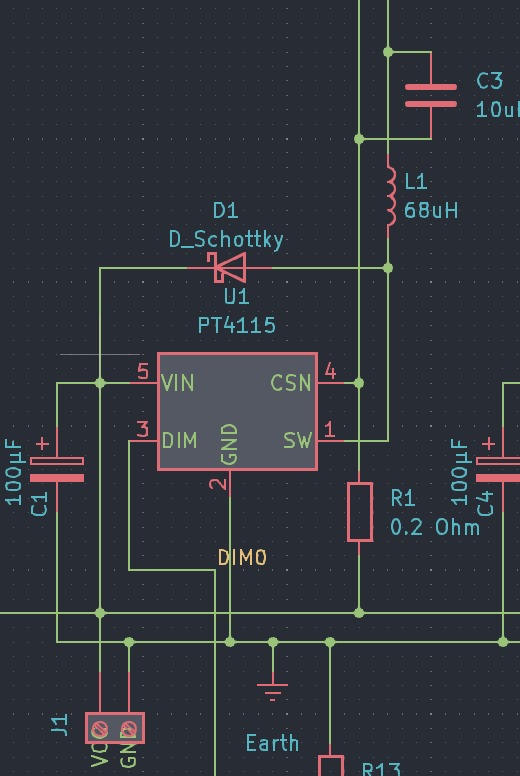Image resolution: width=520 pixels, height=776 pixels.
Task: Click the U1 reference text
Action: [x=236, y=296]
